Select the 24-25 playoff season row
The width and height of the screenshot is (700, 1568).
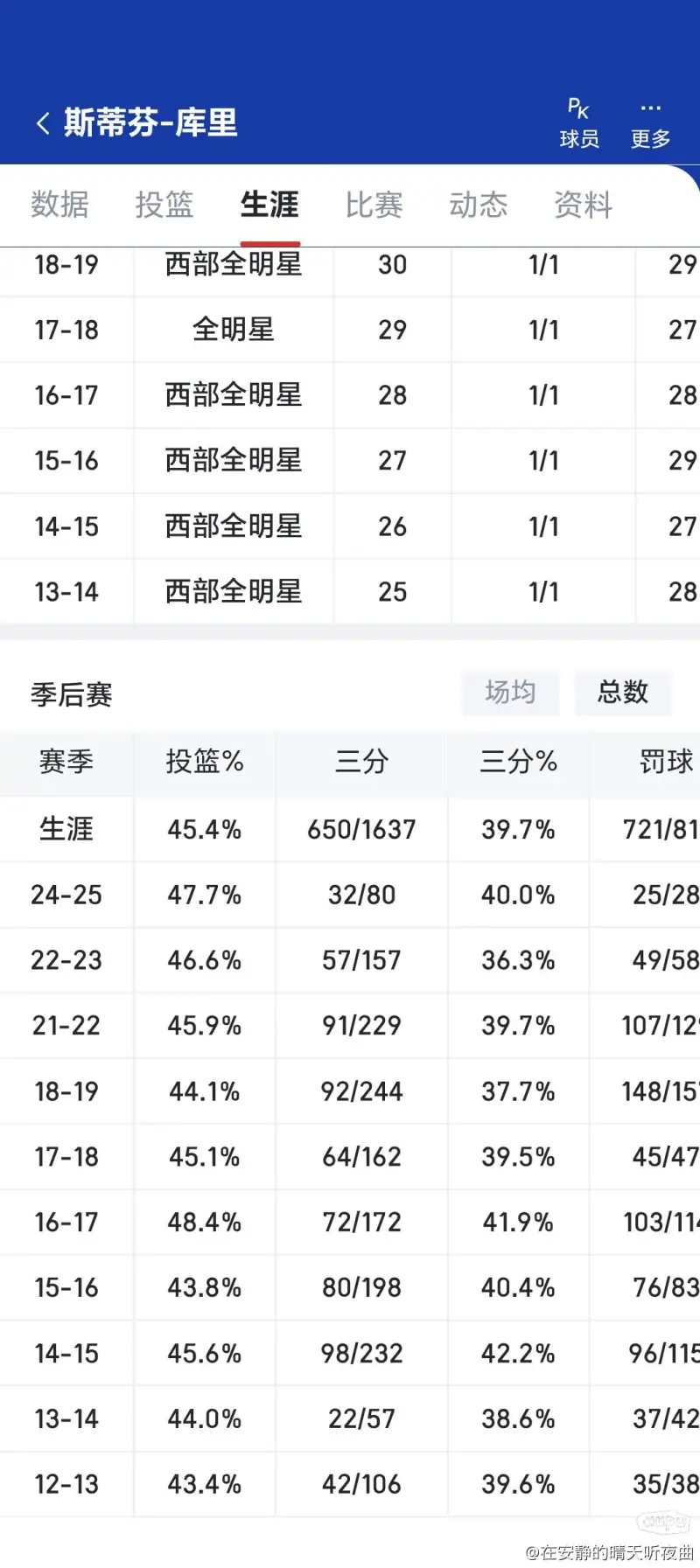350,895
